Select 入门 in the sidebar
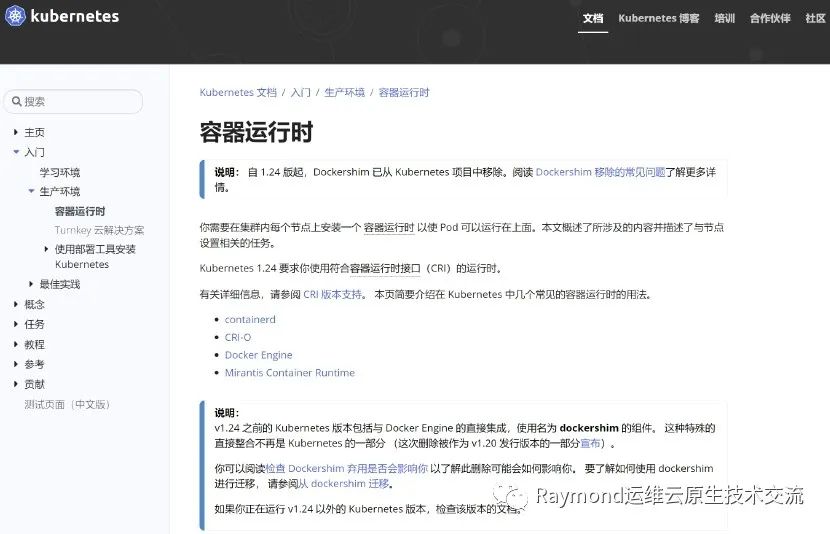The image size is (830, 534). (x=34, y=152)
